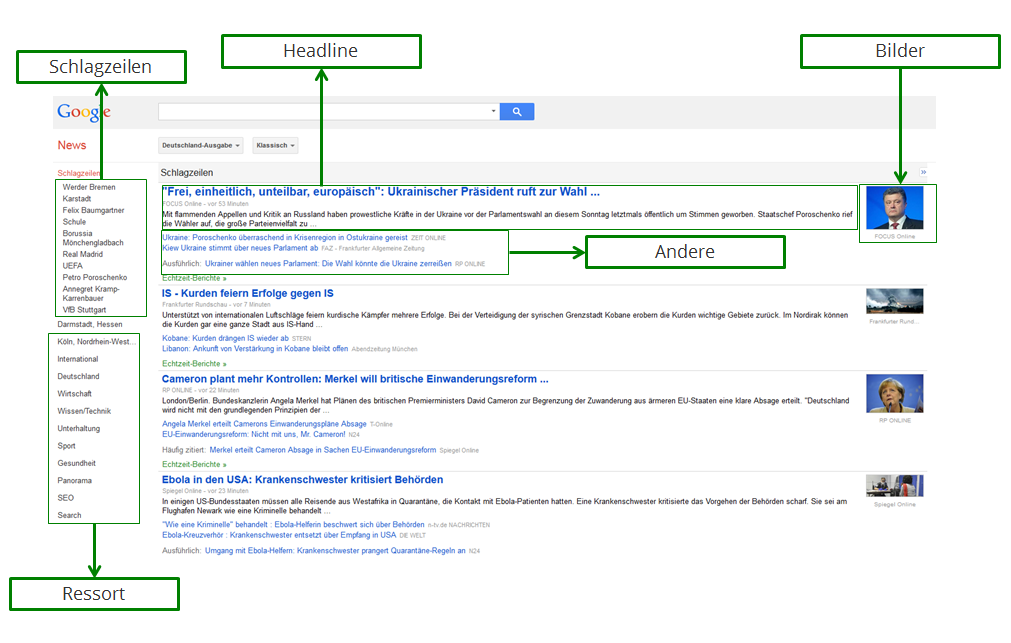Open the Felix Baumgartner topic
Screen dimensions: 1011x643
point(93,210)
